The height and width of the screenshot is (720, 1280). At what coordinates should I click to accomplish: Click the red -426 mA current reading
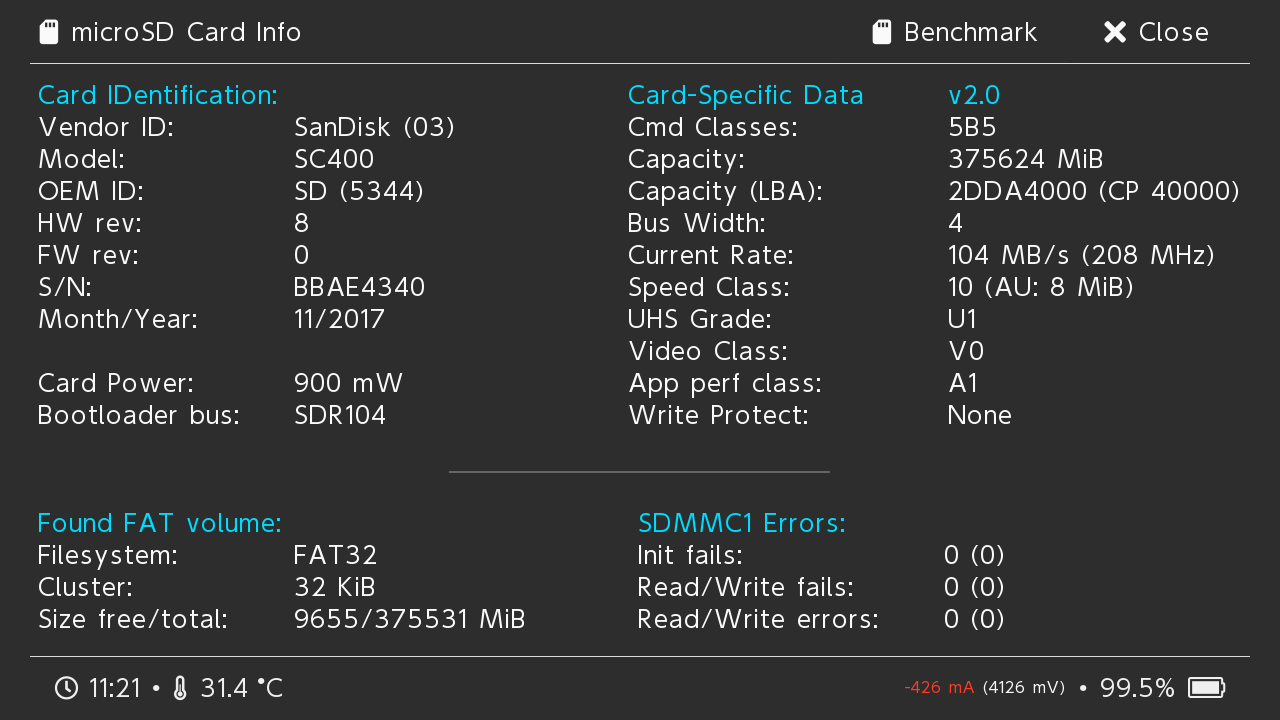point(939,688)
